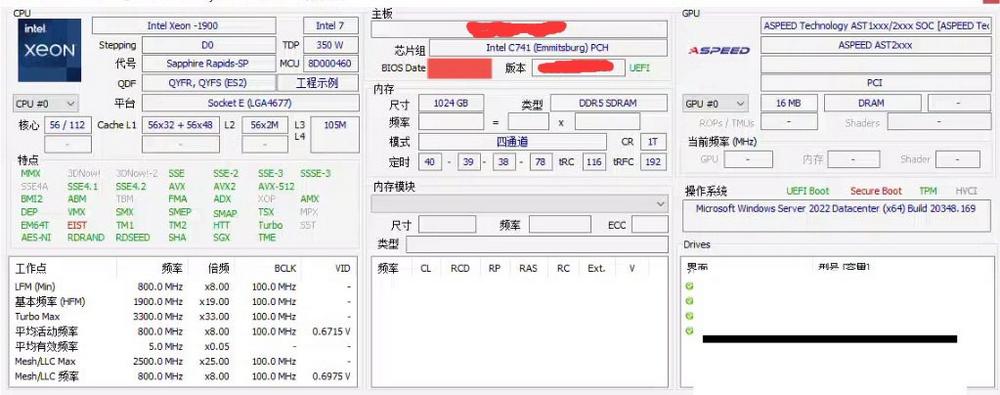Click the UEFI Boot indicator
Image resolution: width=1000 pixels, height=395 pixels.
(807, 191)
